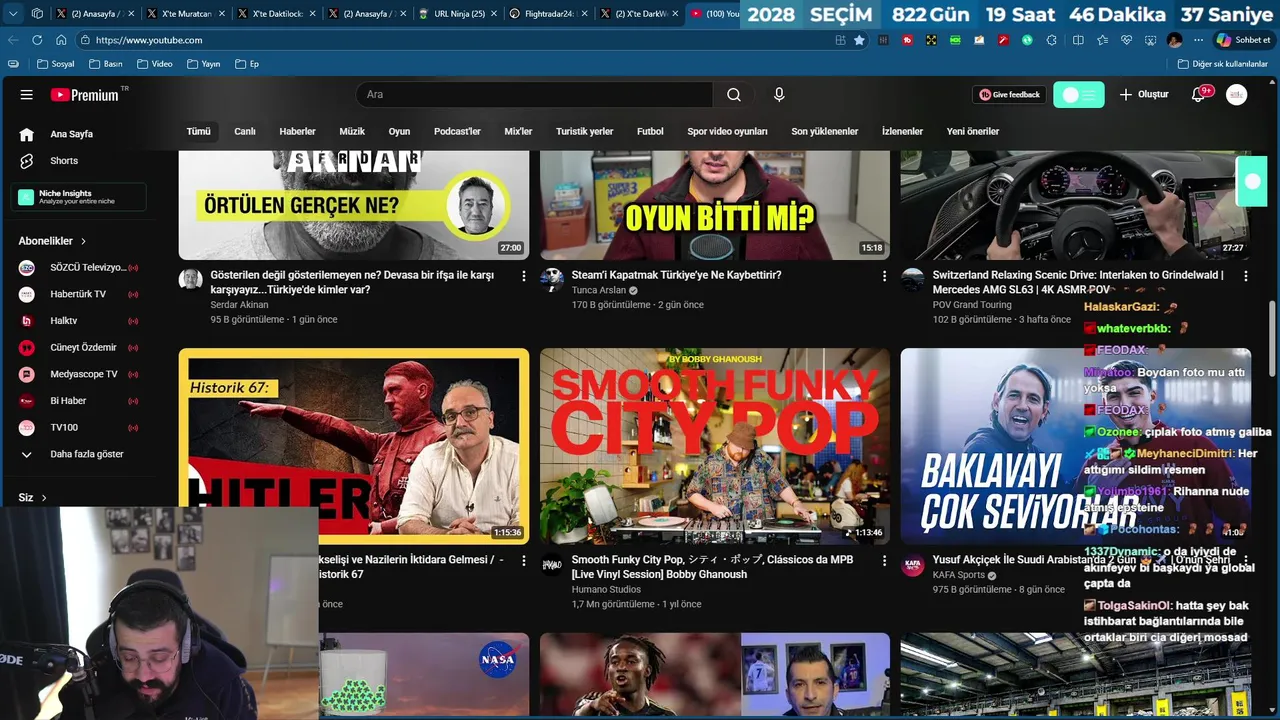This screenshot has height=720, width=1280.
Task: Select the Canlı filter chip
Action: [x=245, y=131]
